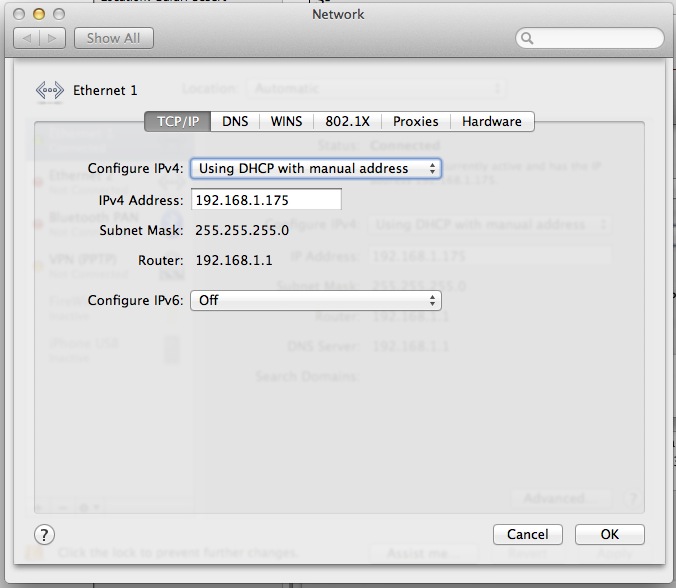Click the forward navigation arrow
Viewport: 676px width, 588px height.
click(53, 38)
